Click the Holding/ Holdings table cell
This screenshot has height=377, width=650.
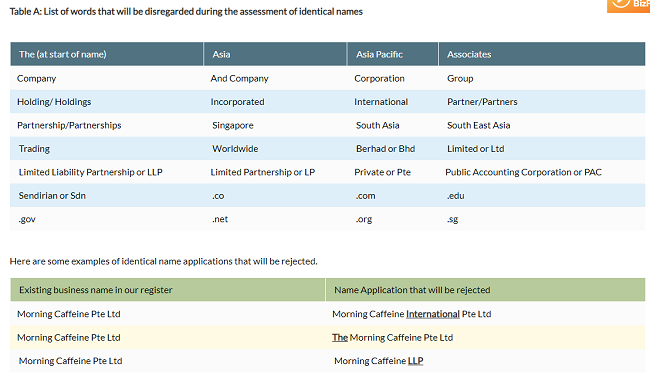(107, 102)
